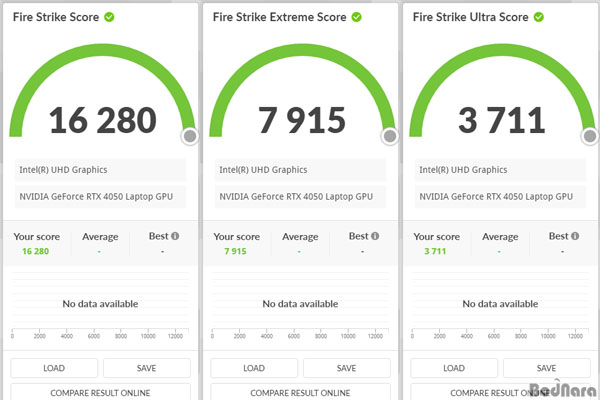
Task: Click the Best info icon in Fire Strike Ultra panel
Action: [x=575, y=236]
